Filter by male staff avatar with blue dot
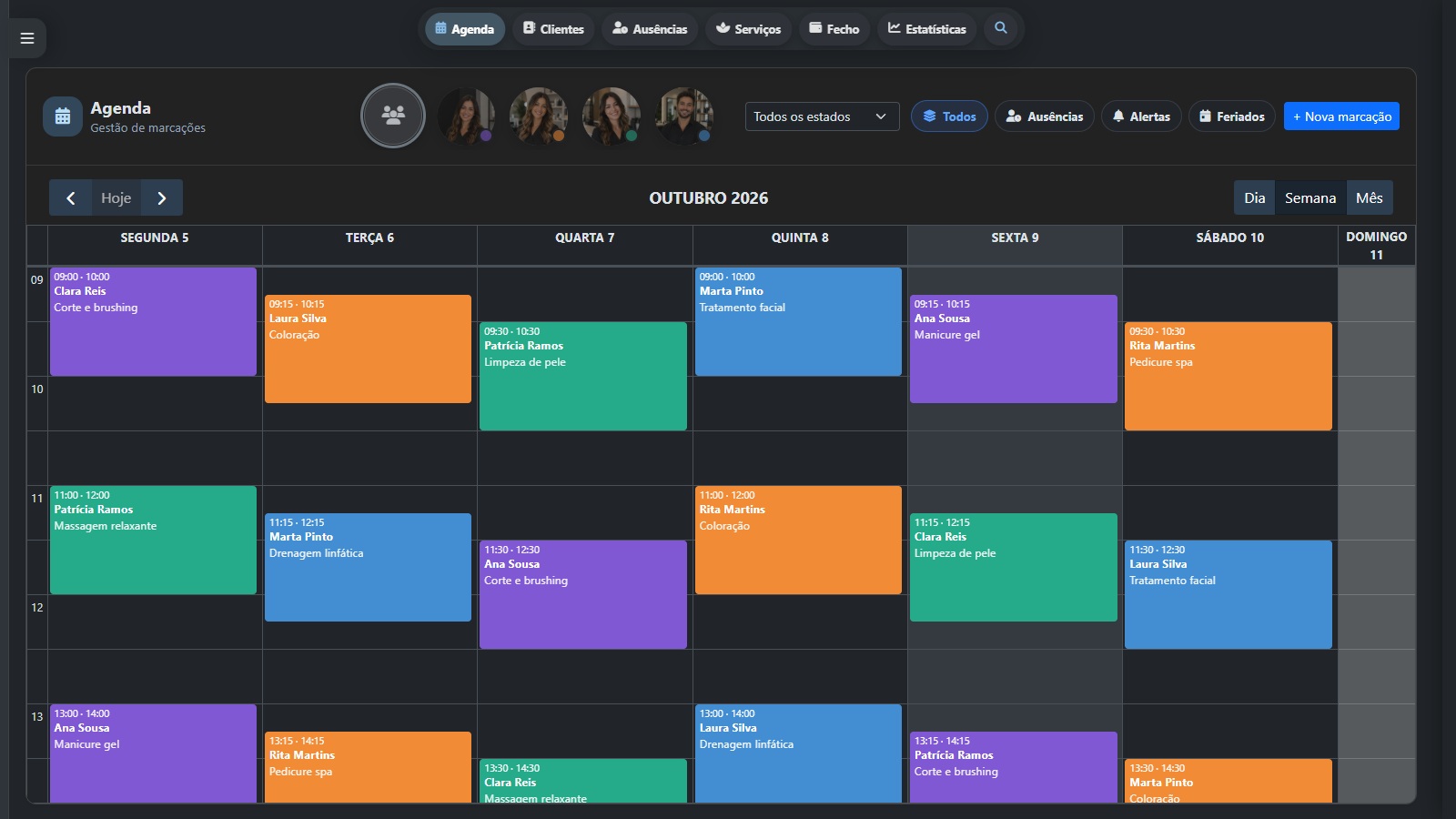 coord(684,116)
